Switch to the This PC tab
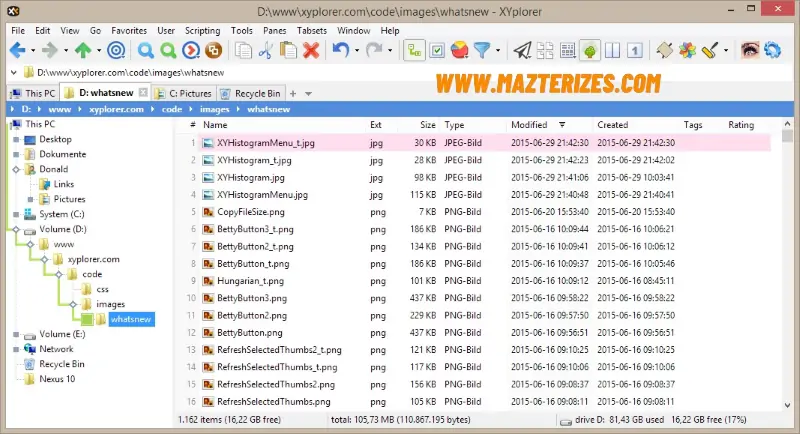Viewport: 800px width, 434px height. [x=33, y=93]
